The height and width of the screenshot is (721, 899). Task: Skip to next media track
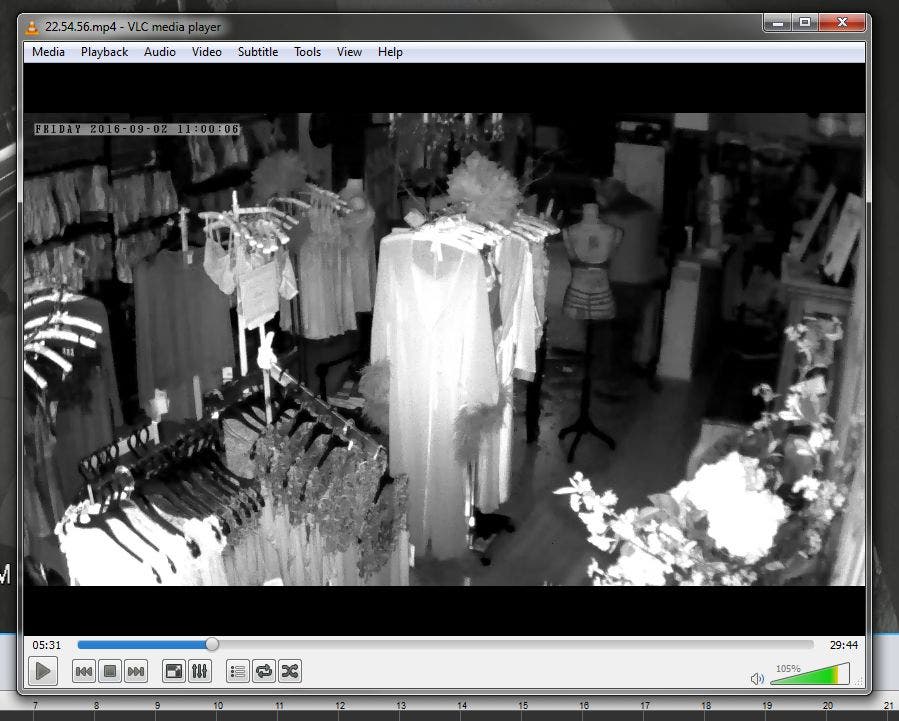point(137,671)
